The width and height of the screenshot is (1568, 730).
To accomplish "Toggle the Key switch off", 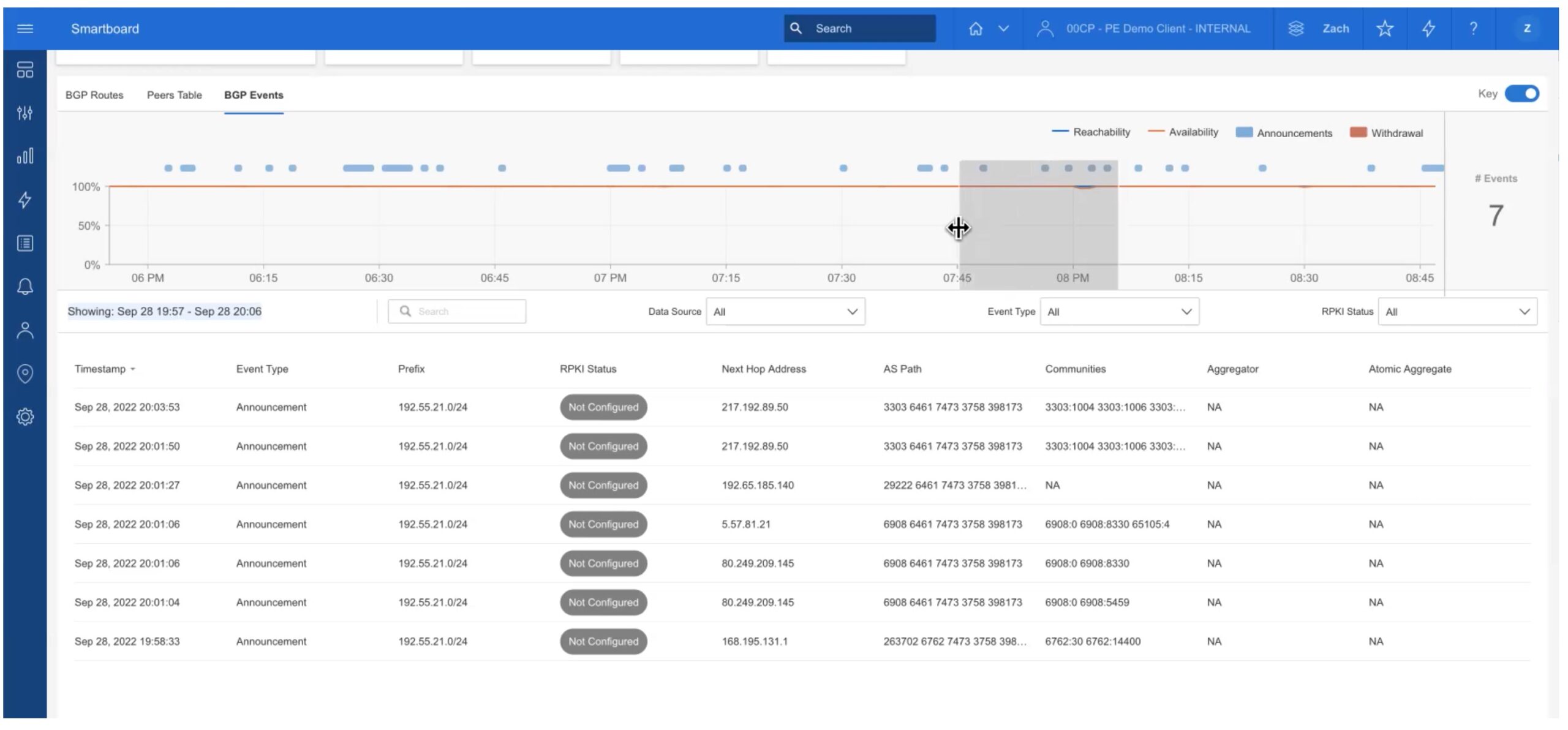I will pos(1521,94).
